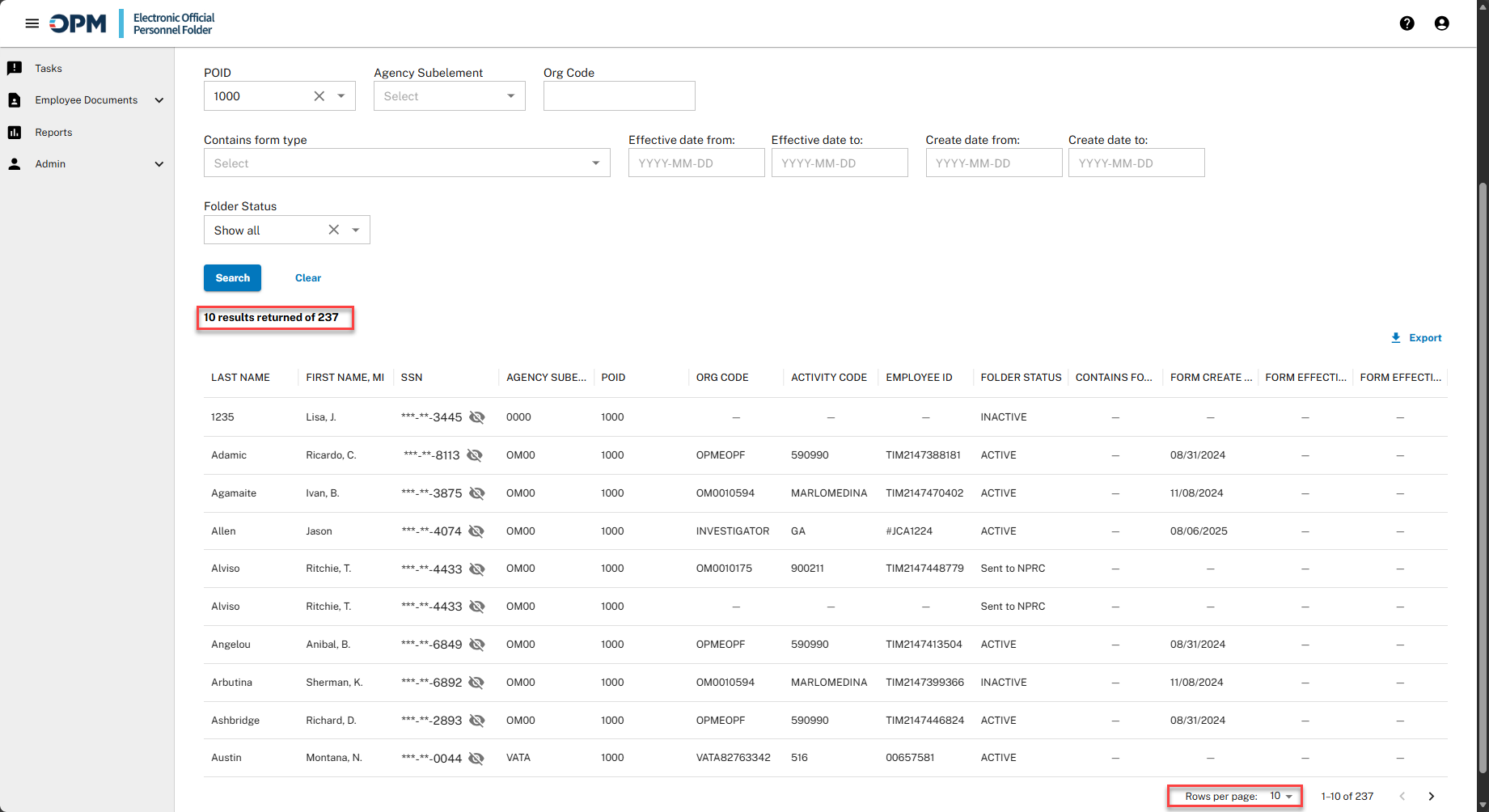Click the Effective date from field
1489x812 pixels.
696,163
